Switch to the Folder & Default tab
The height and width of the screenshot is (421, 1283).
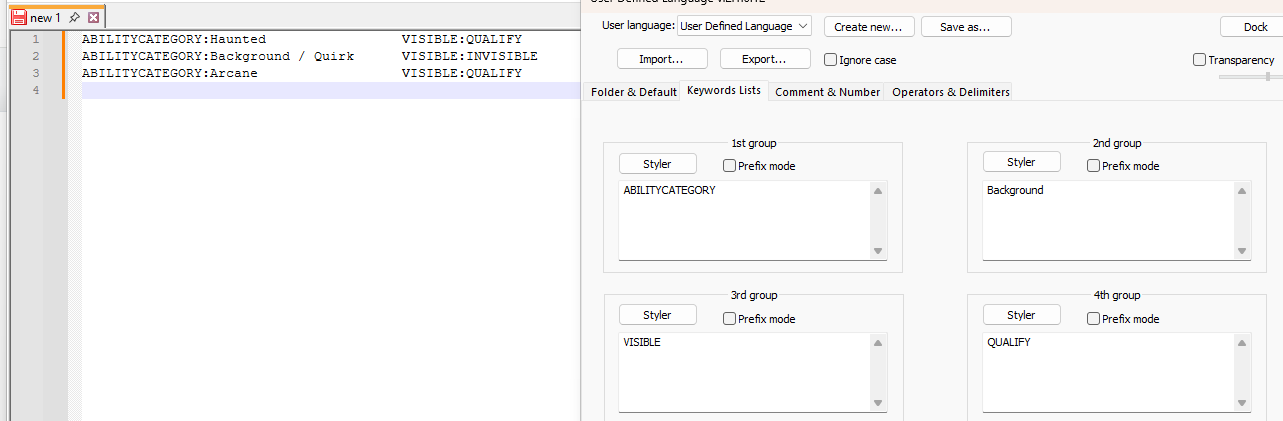point(633,92)
